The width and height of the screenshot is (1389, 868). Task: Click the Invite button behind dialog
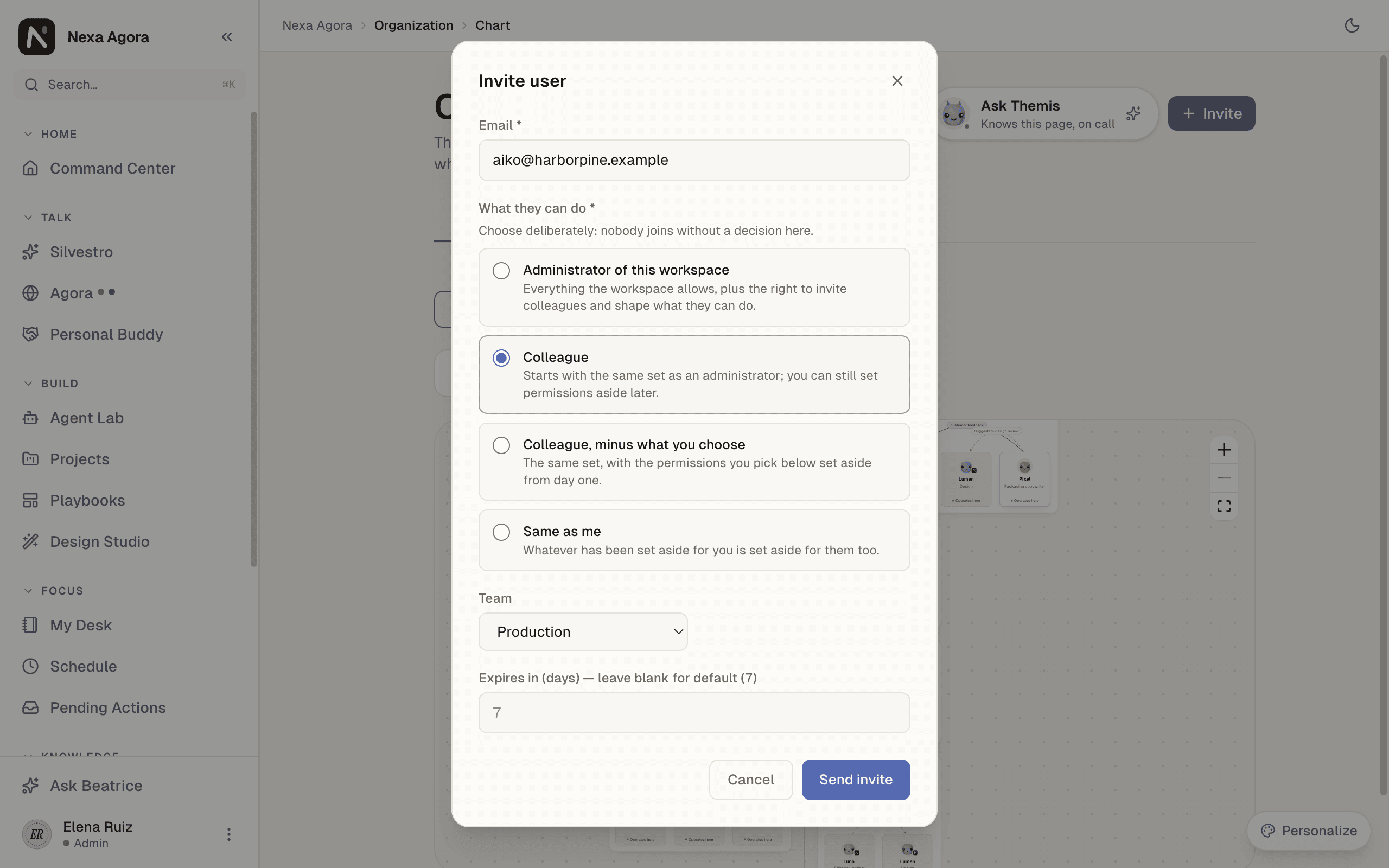[1211, 113]
